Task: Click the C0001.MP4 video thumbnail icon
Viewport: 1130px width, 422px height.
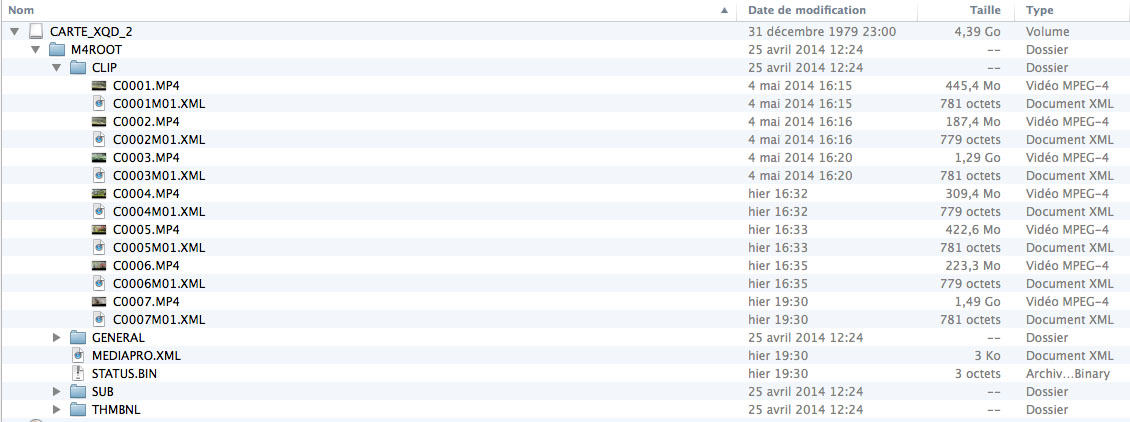Action: [99, 86]
